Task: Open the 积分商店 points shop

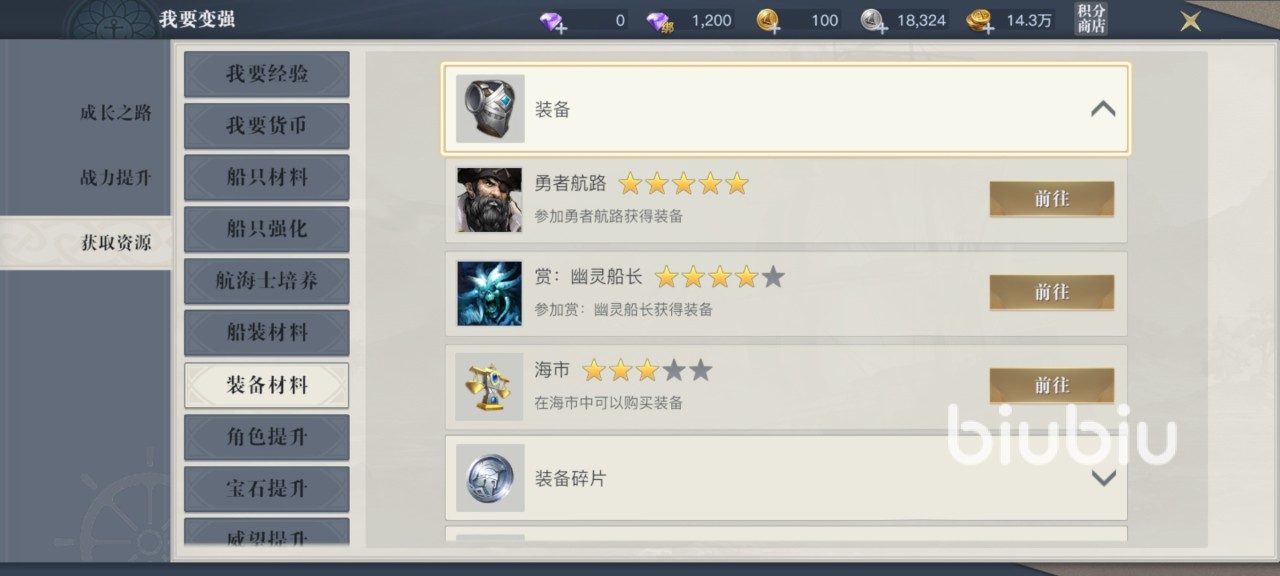Action: tap(1091, 19)
